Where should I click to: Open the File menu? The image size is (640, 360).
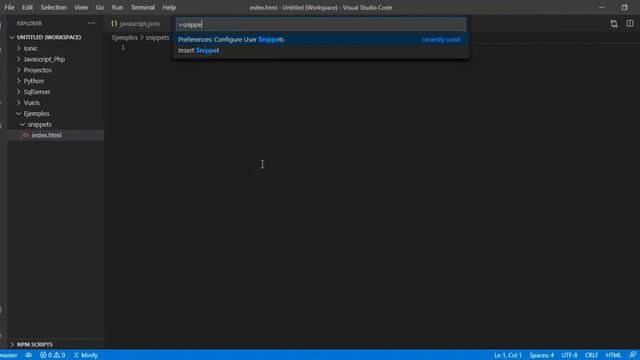[9, 7]
